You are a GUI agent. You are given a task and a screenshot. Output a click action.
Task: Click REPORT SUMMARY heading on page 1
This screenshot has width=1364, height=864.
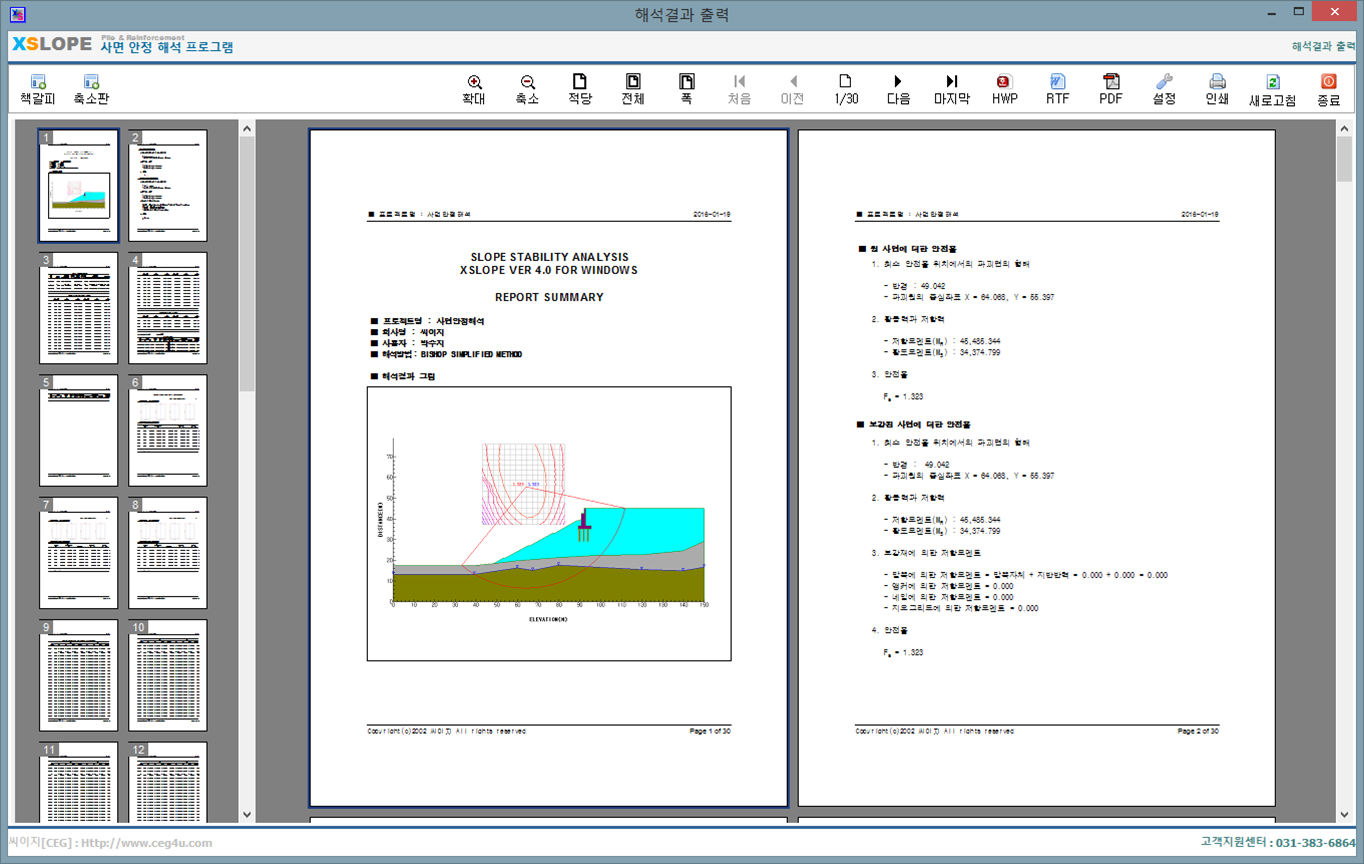(549, 297)
